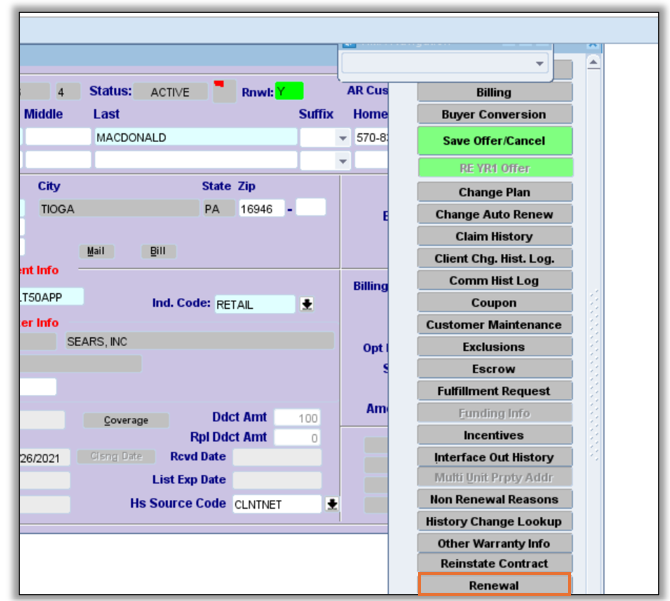Screen dimensions: 670x601
Task: Click the Ddct Amt input field
Action: point(297,418)
